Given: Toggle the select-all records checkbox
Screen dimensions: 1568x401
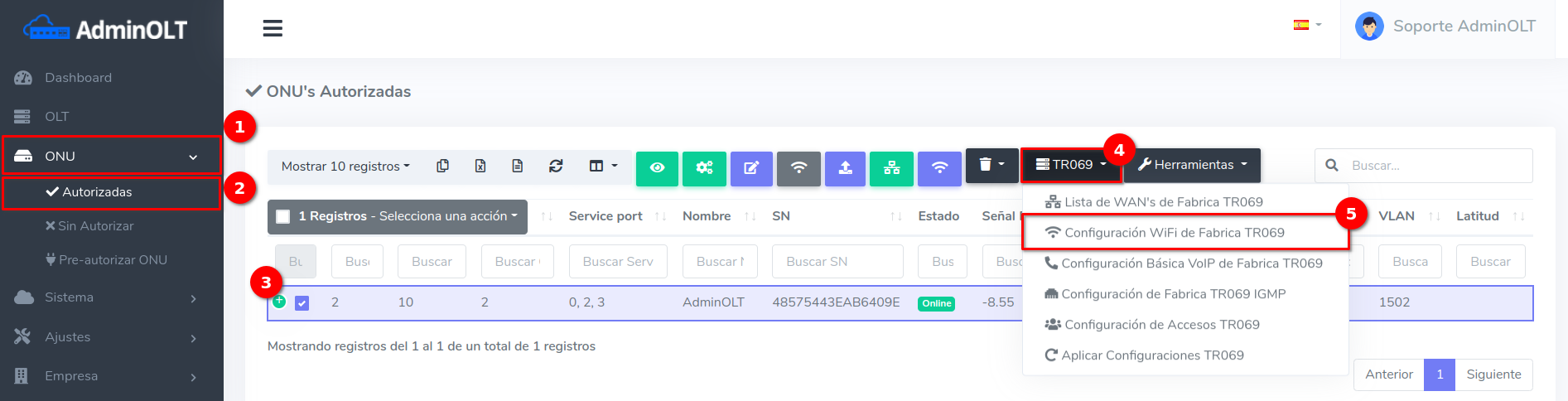Looking at the screenshot, I should click(x=283, y=216).
